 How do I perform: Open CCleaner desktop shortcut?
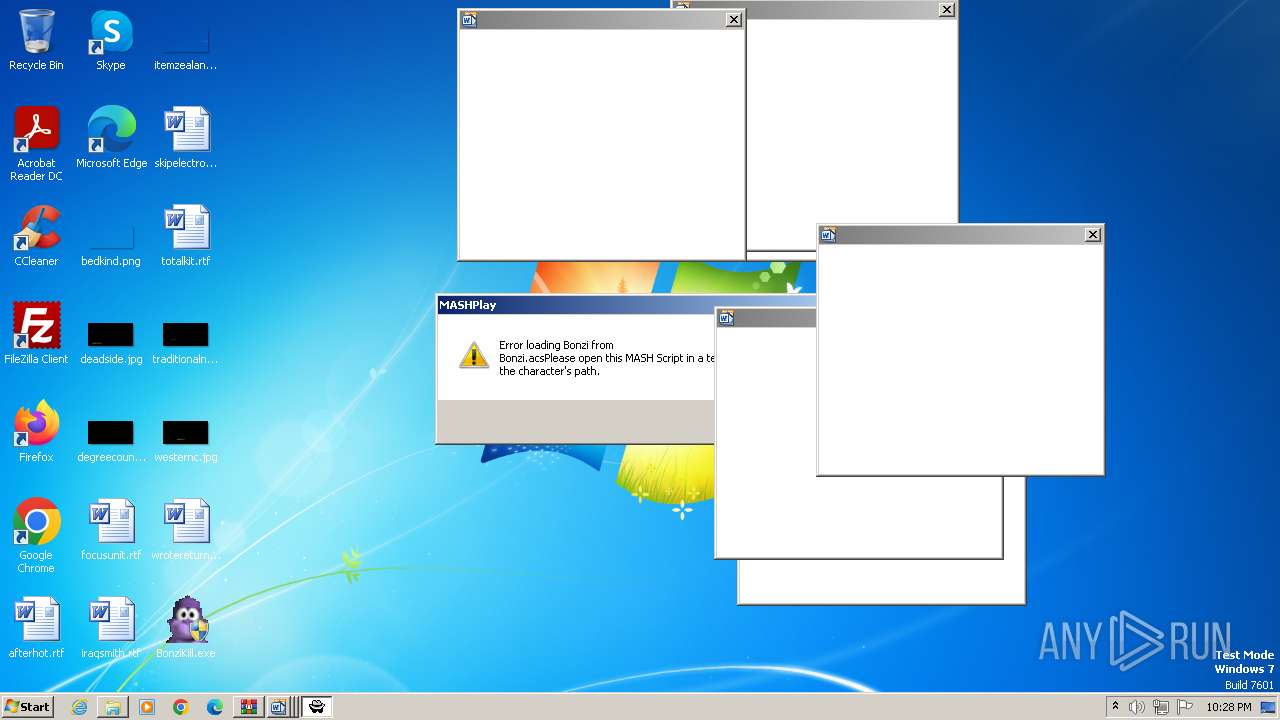tap(36, 236)
